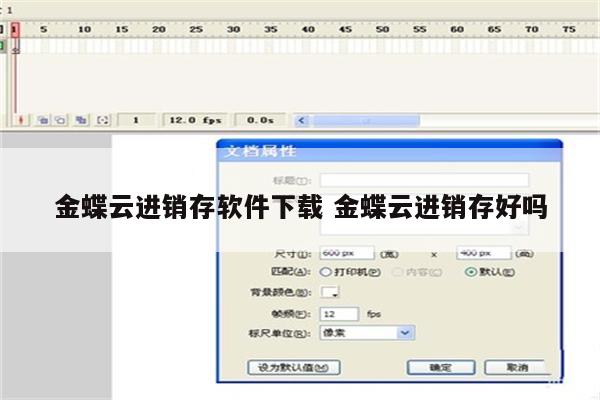Toggle the Onion Skin button
Screen dimensions: 600x400
pos(42,120)
